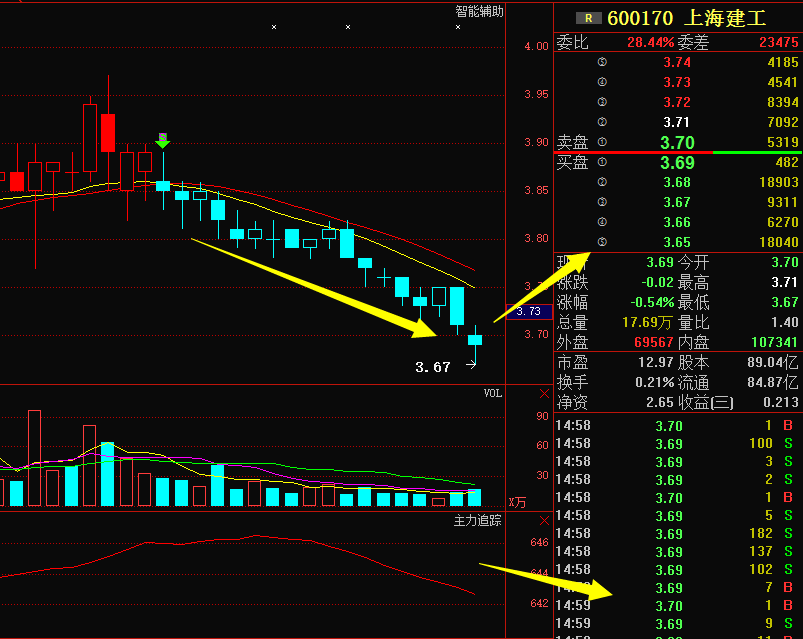803x639 pixels.
Task: Click the buy level 5 circled icon
Action: point(602,242)
